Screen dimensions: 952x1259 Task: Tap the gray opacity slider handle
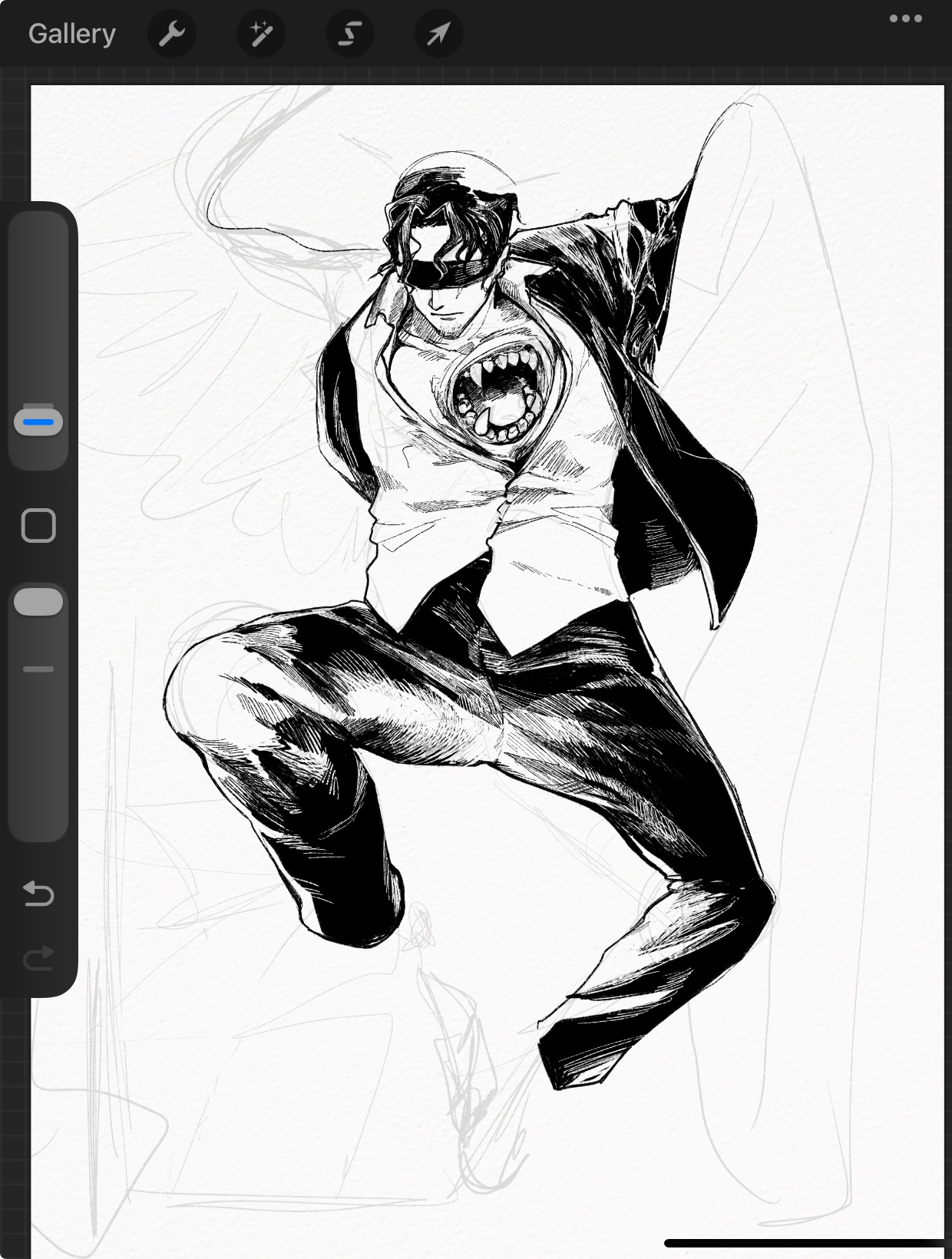tap(38, 603)
